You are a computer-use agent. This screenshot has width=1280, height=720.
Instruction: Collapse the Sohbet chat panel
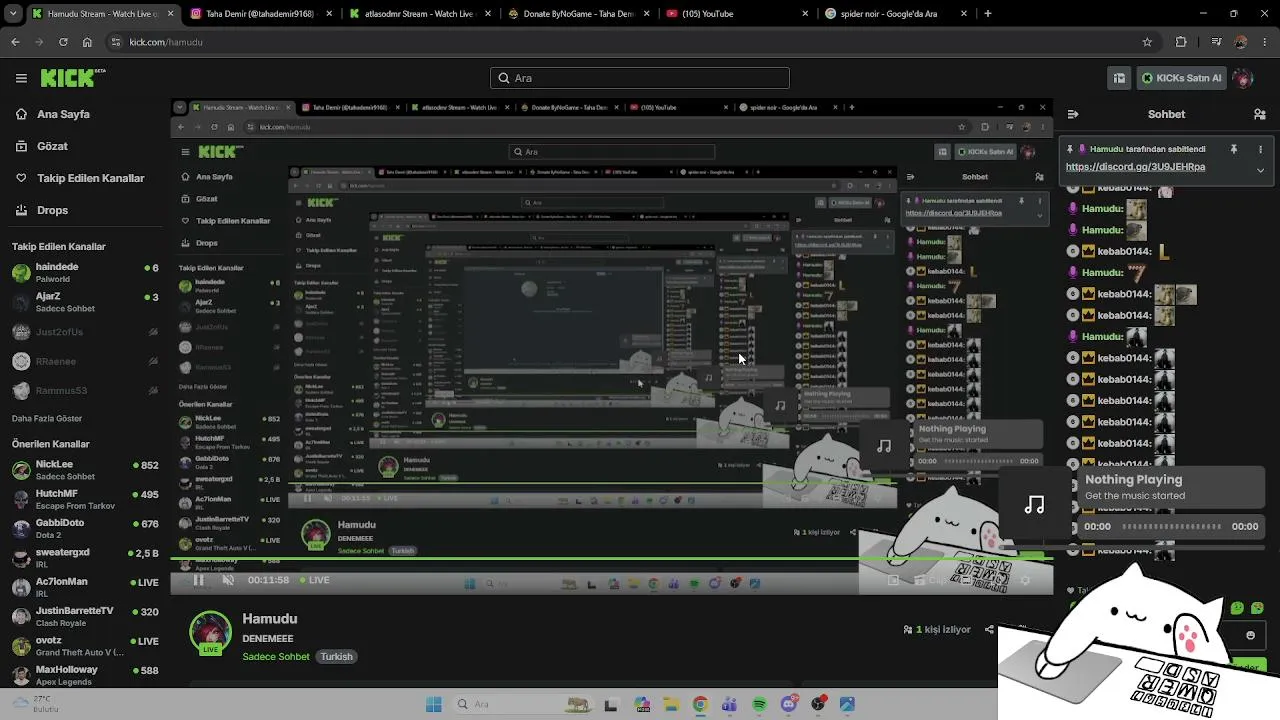click(x=1073, y=115)
